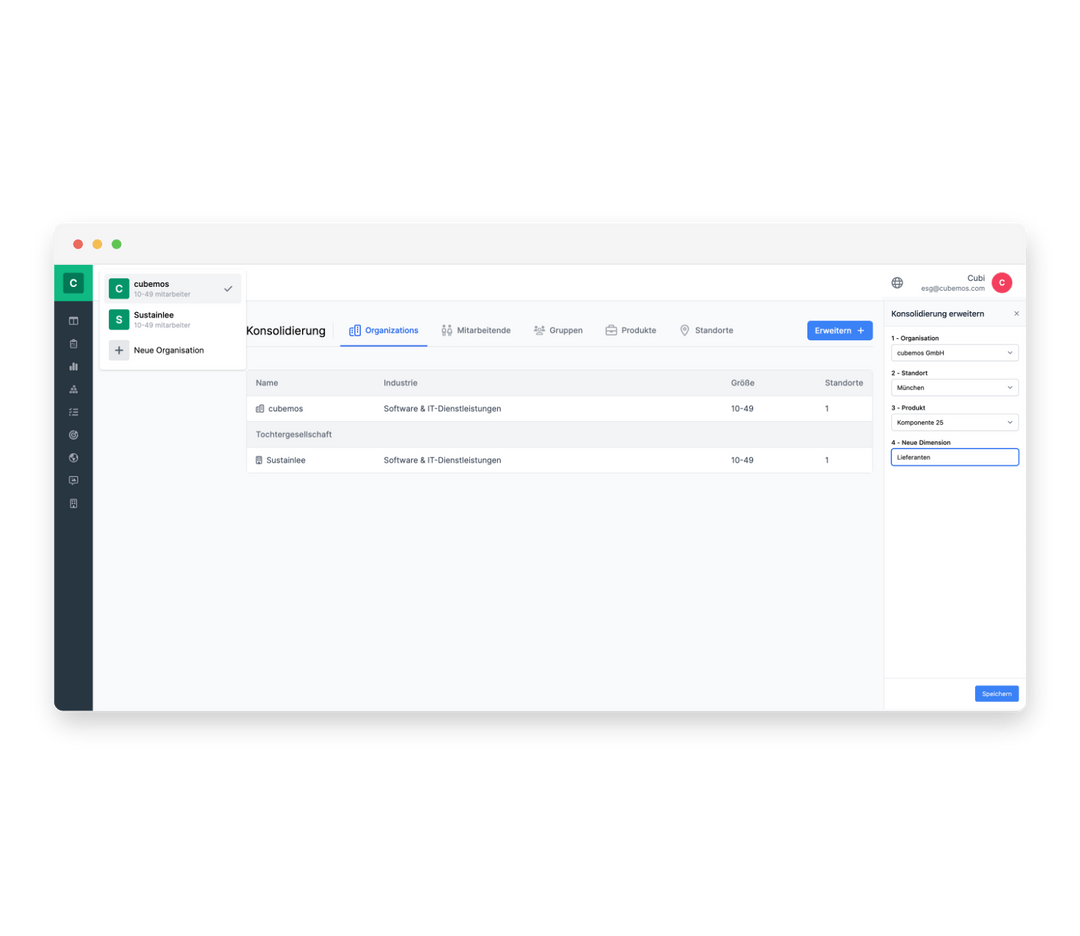1080x936 pixels.
Task: Click the red Cubi avatar circle
Action: click(x=1001, y=282)
